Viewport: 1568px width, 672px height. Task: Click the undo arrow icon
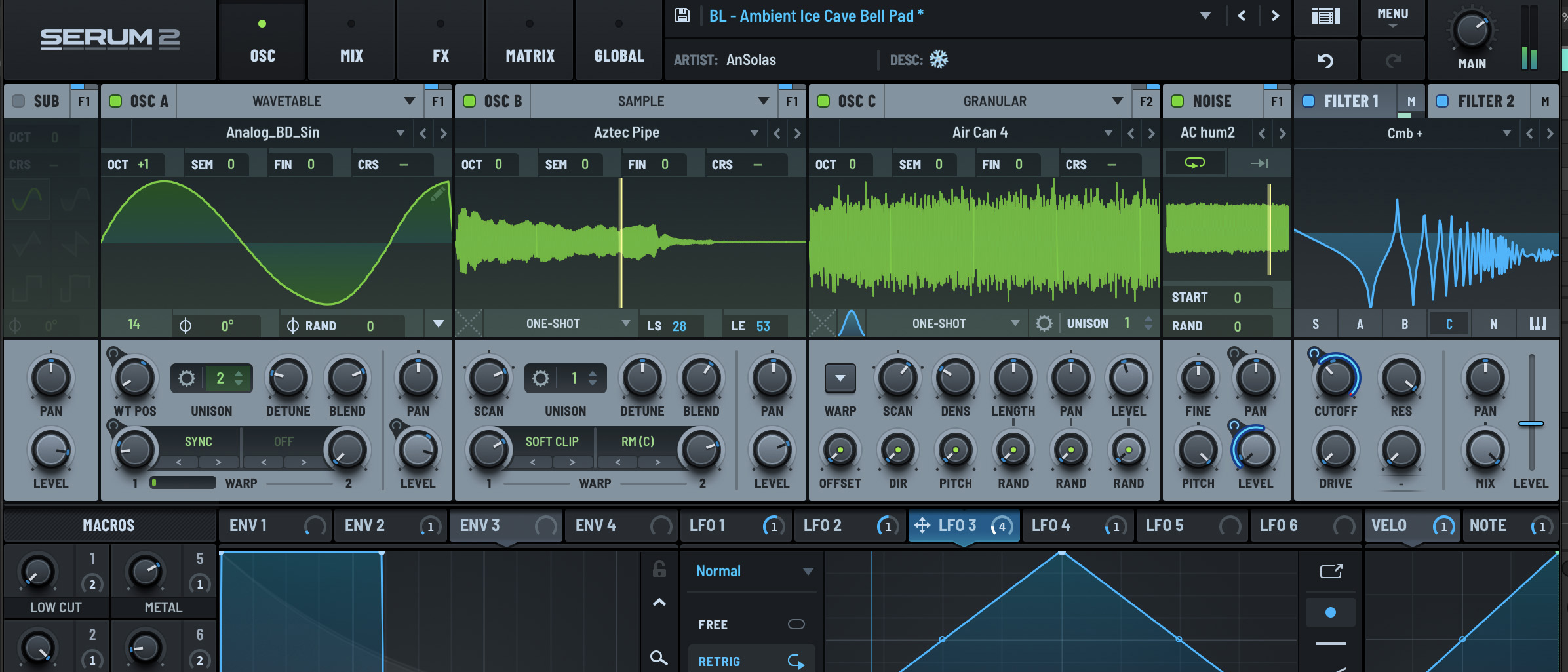[1326, 60]
